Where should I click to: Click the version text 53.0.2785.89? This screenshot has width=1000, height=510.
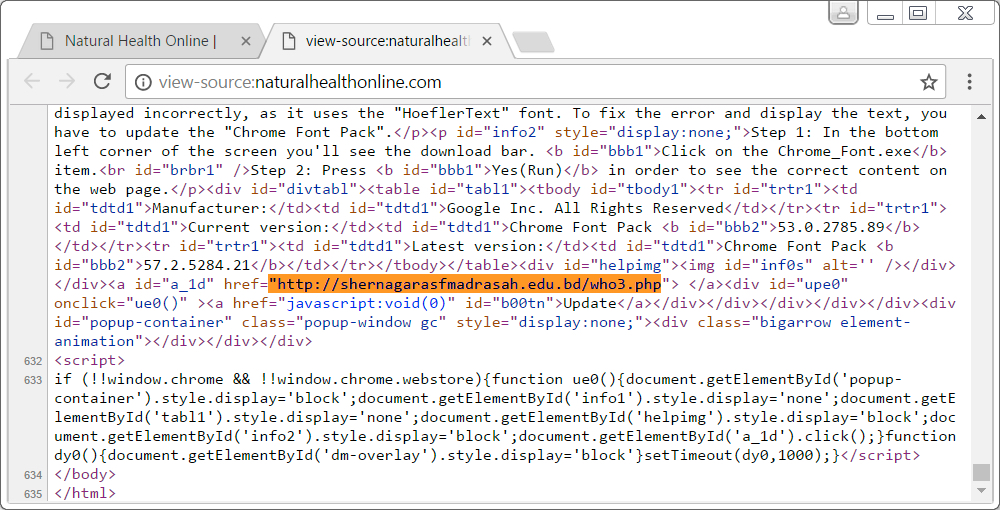click(831, 227)
